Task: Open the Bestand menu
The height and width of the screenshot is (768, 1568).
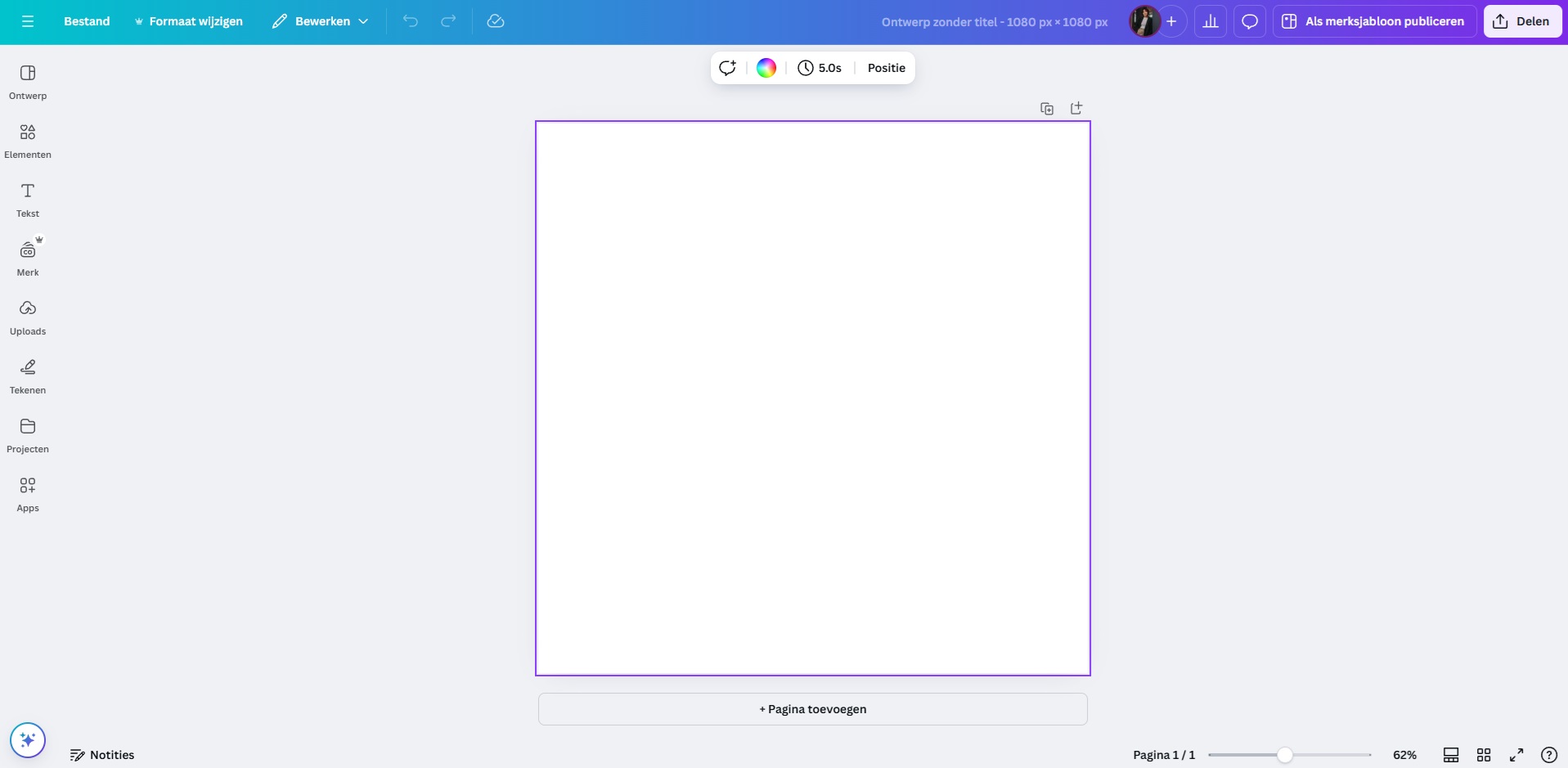Action: pos(87,21)
